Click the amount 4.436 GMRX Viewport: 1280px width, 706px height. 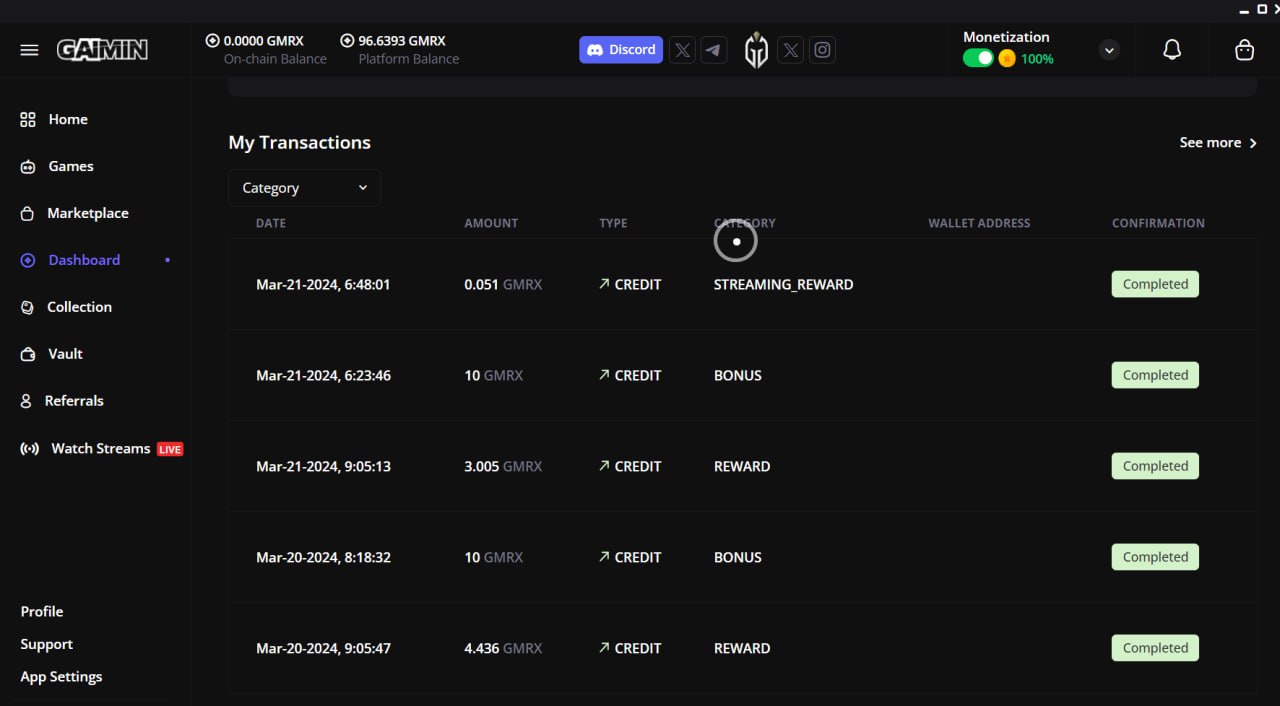[x=503, y=649]
